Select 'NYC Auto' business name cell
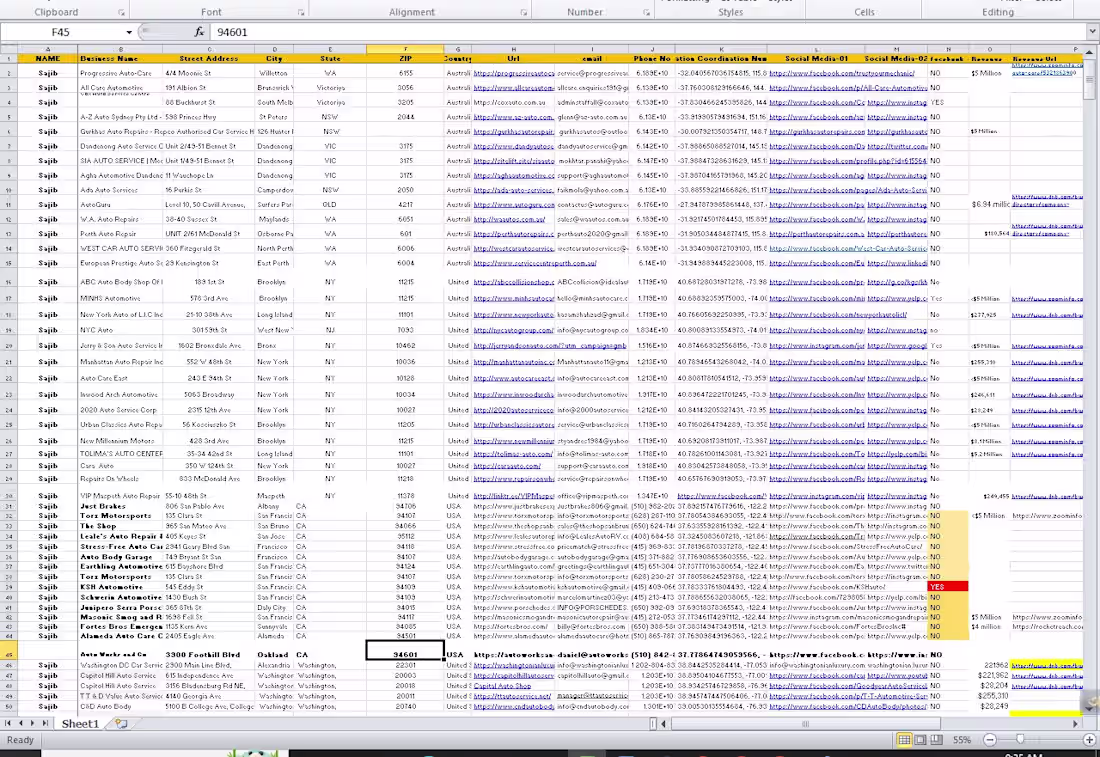 (x=120, y=330)
